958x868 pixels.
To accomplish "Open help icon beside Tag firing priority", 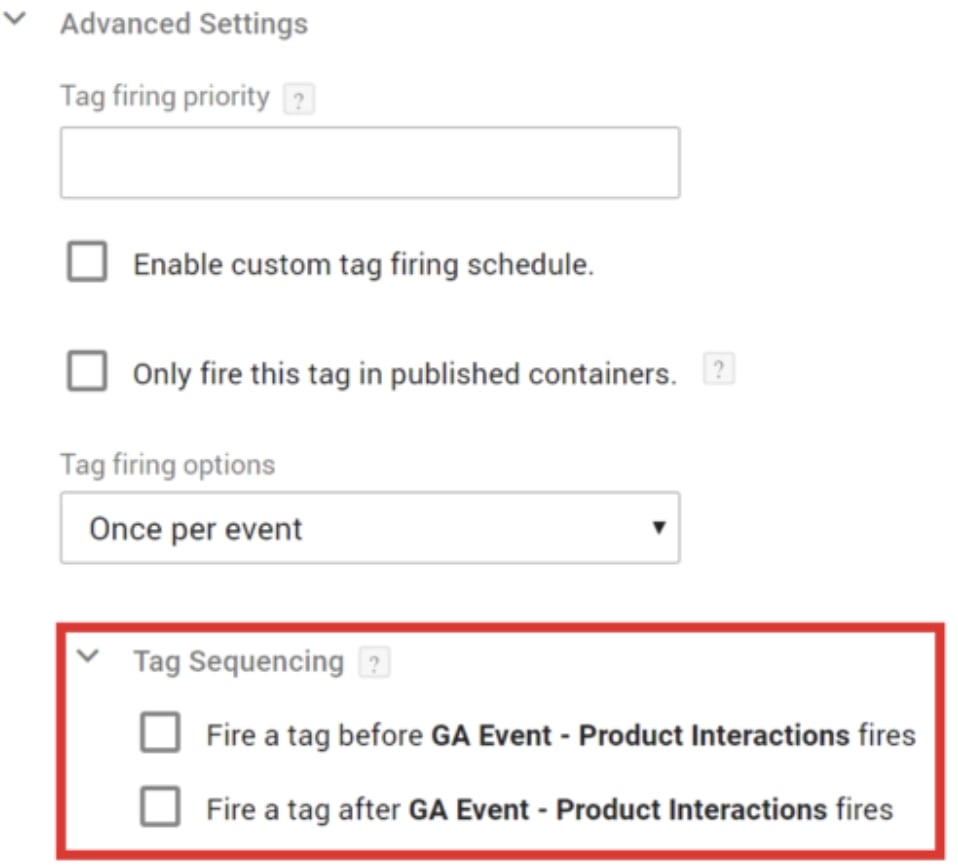I will coord(299,99).
